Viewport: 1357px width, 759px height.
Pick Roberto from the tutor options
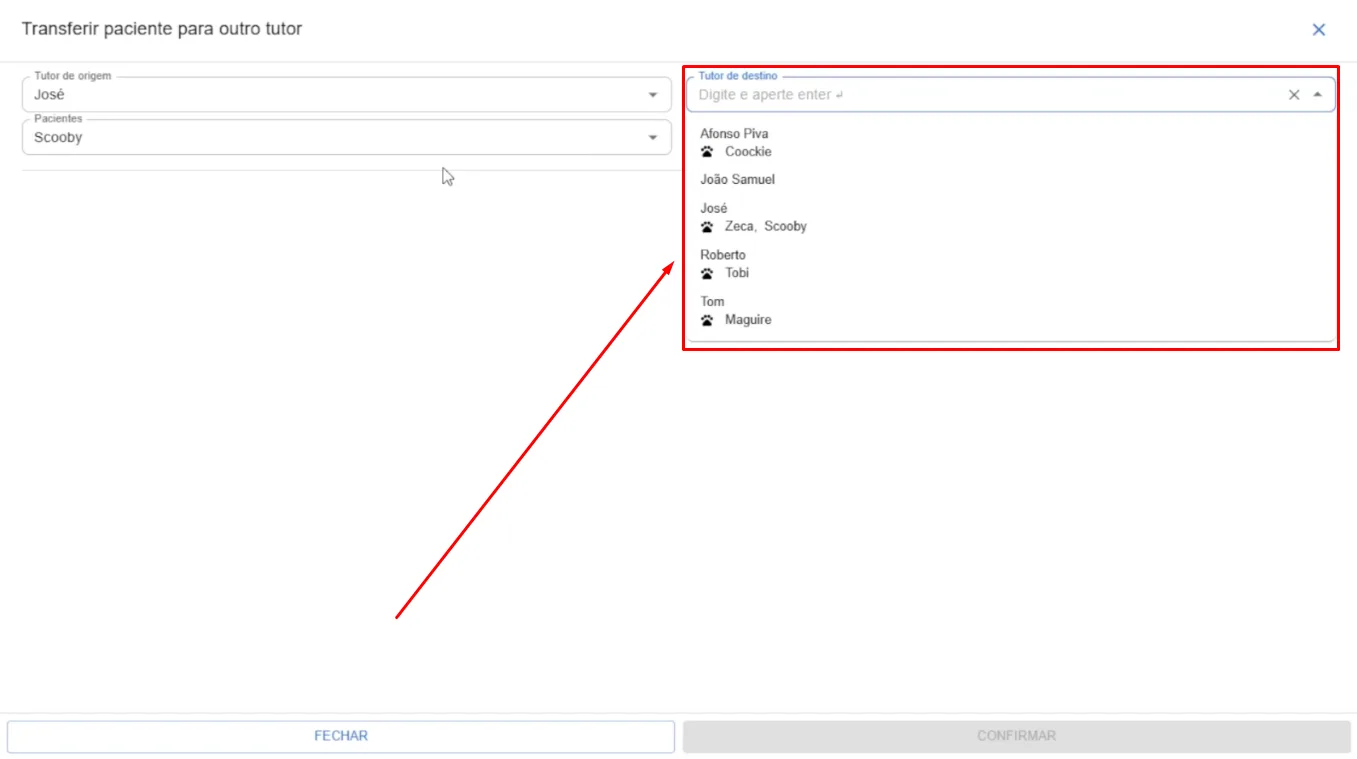click(x=1011, y=264)
